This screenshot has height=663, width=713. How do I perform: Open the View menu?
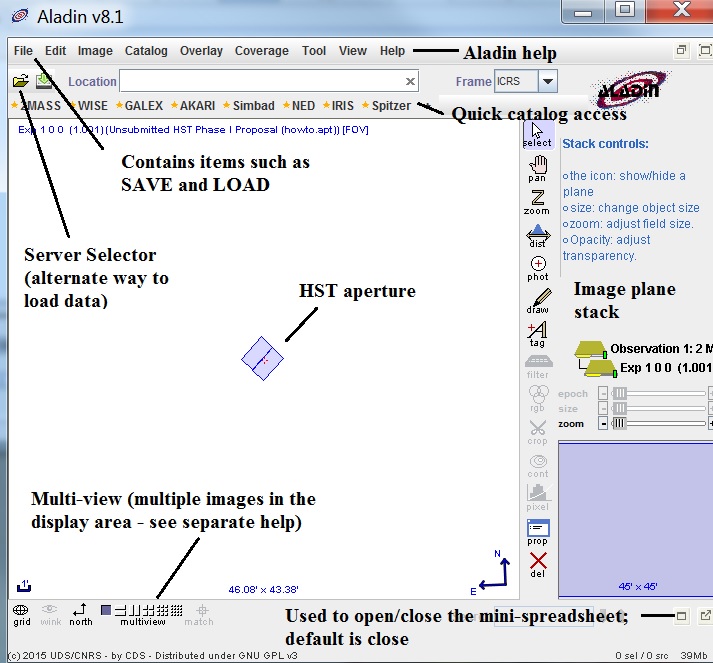tap(352, 50)
